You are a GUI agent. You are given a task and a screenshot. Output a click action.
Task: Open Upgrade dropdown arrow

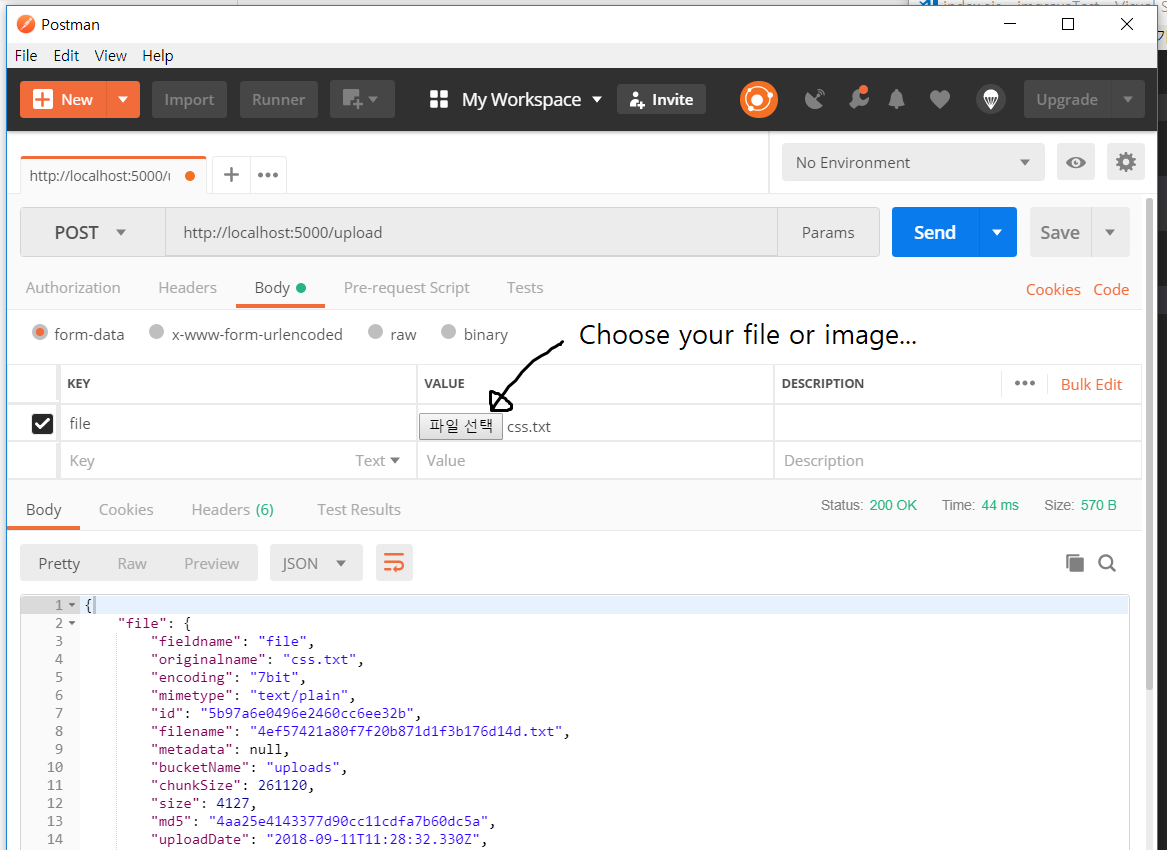coord(1128,99)
